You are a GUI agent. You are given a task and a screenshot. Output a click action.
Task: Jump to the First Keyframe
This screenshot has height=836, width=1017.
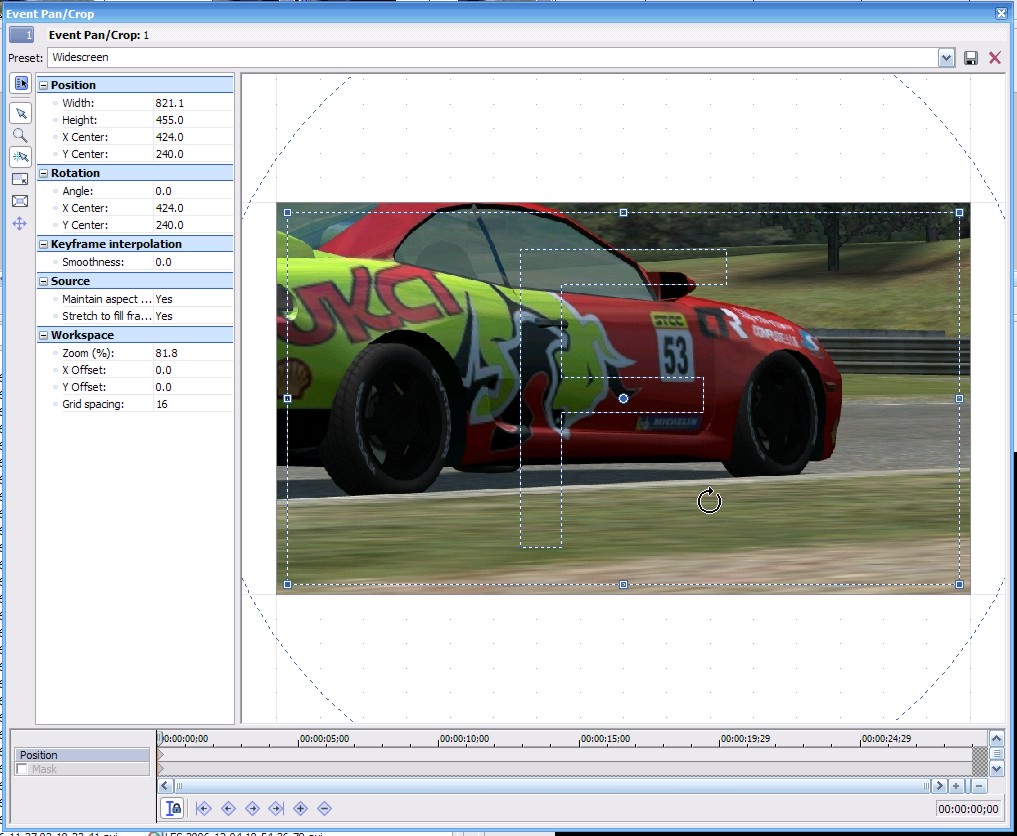(204, 808)
